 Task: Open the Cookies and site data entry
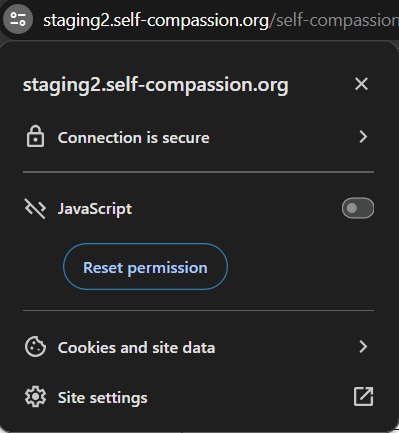coord(198,347)
